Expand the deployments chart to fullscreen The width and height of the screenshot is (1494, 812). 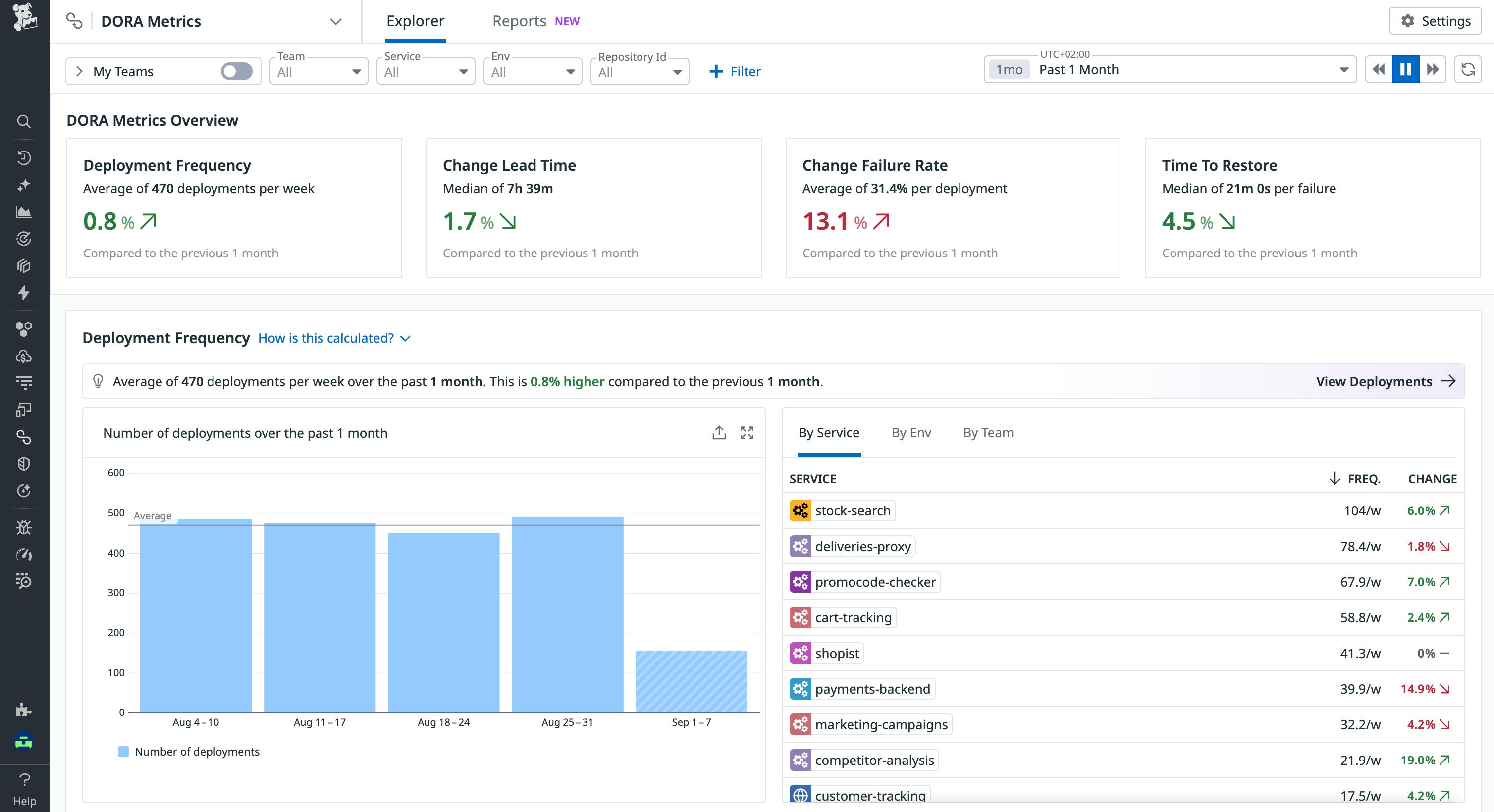pyautogui.click(x=747, y=432)
